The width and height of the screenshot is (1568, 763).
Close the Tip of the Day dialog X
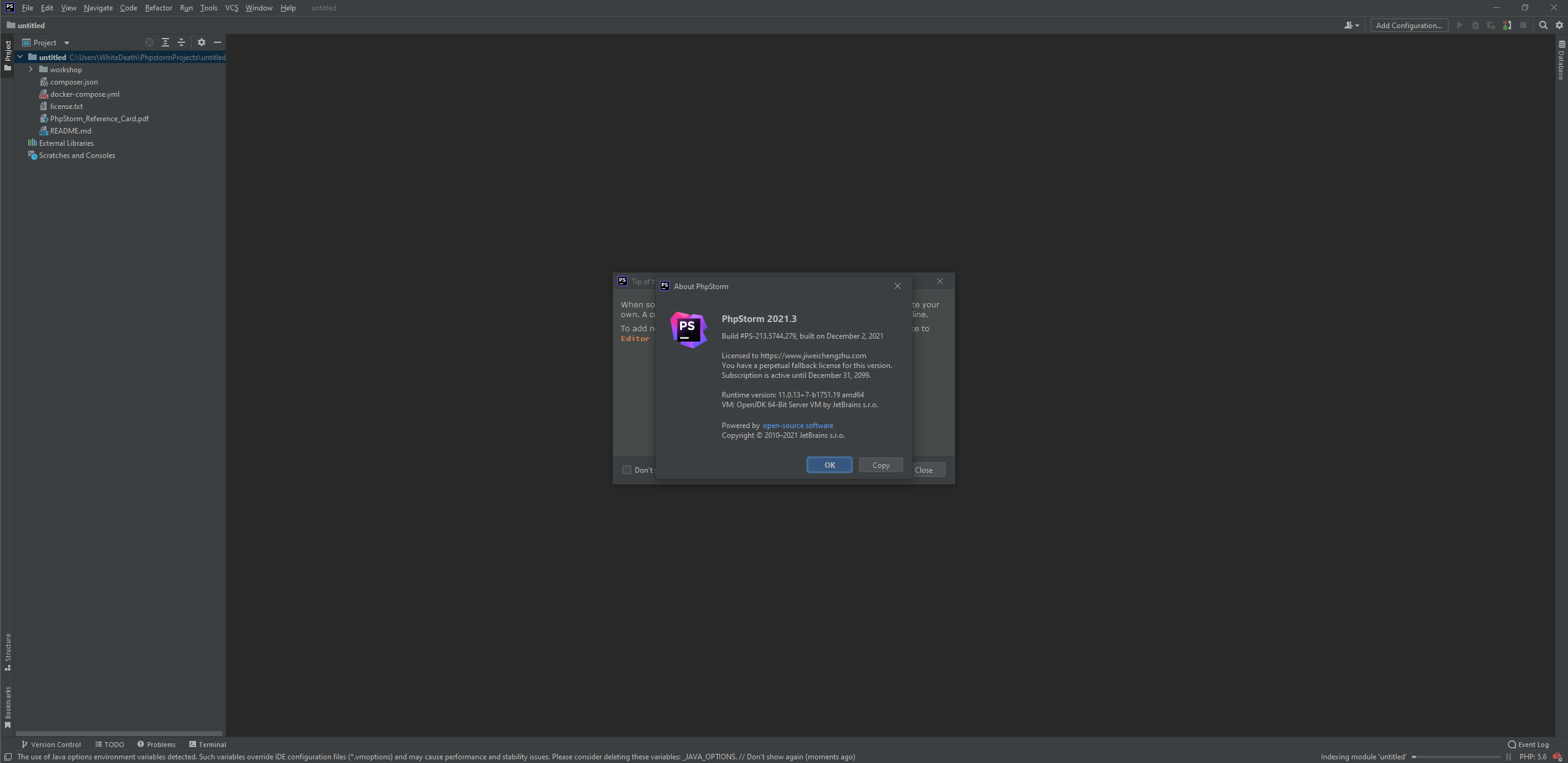point(940,281)
